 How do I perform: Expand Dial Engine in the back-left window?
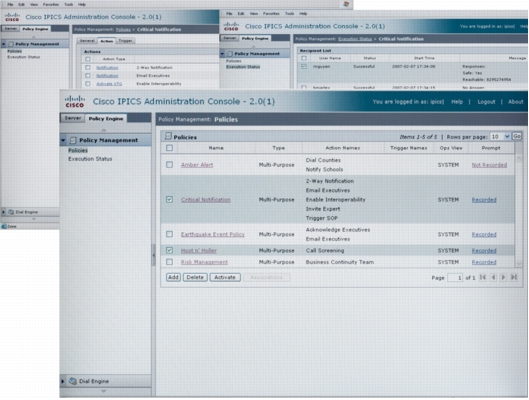coord(3,212)
